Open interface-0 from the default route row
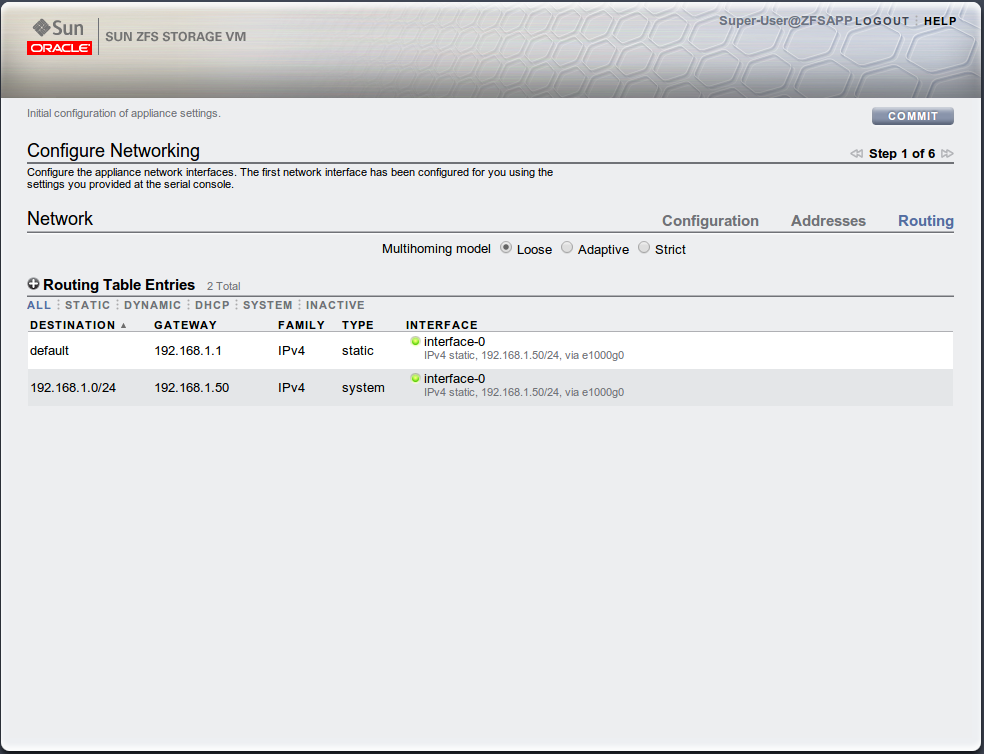Image resolution: width=984 pixels, height=754 pixels. tap(454, 341)
